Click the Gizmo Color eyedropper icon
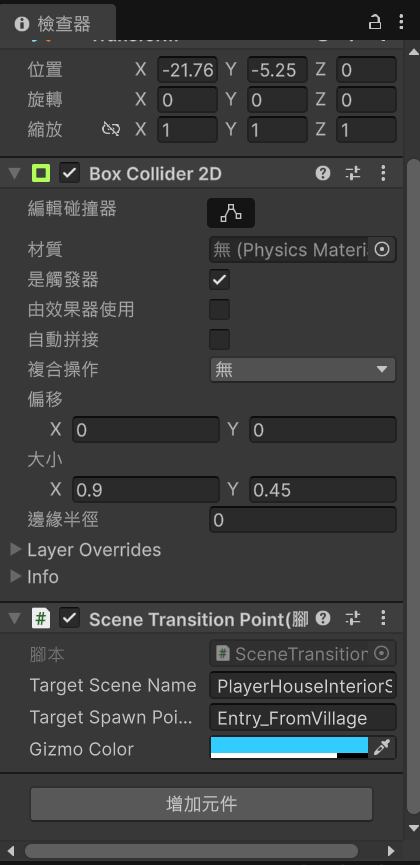Screen dimensions: 420x865 click(382, 747)
